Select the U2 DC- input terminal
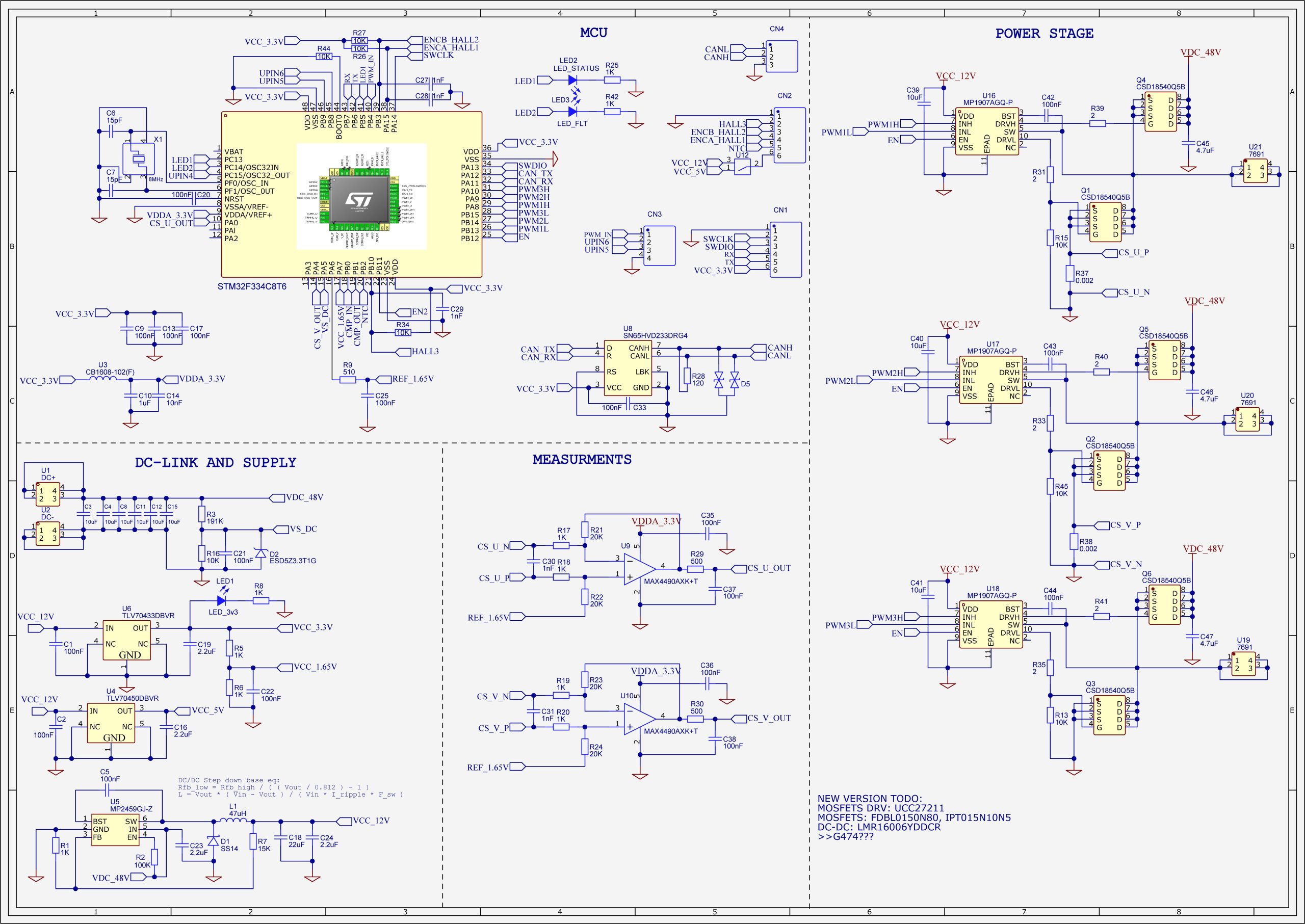The height and width of the screenshot is (924, 1305). pos(48,534)
